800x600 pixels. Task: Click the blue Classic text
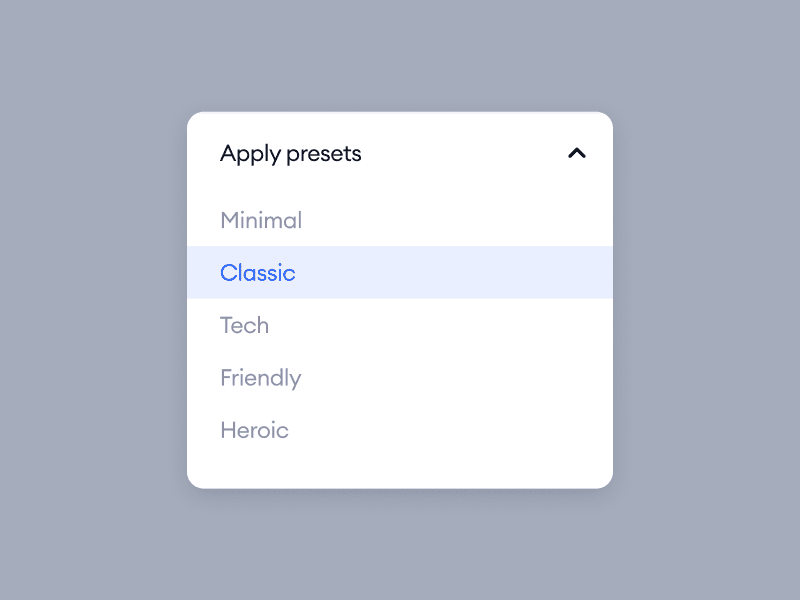coord(258,273)
